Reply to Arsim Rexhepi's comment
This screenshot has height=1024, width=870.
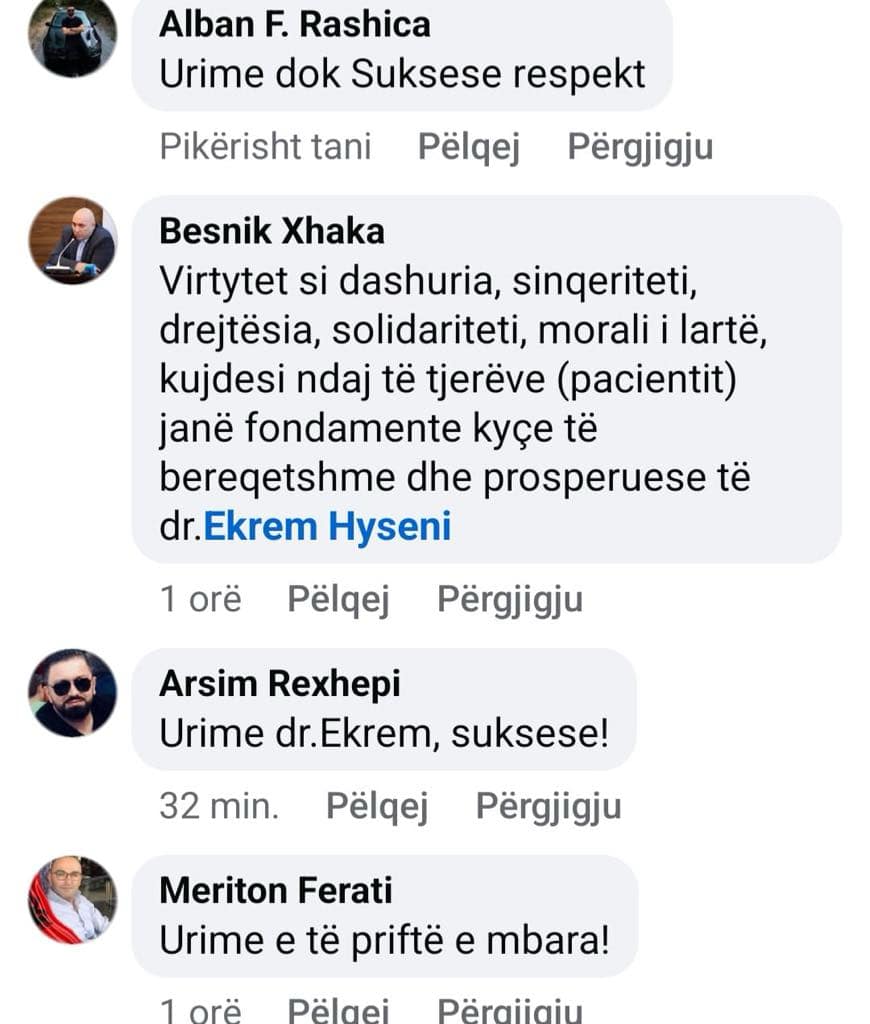coord(548,806)
